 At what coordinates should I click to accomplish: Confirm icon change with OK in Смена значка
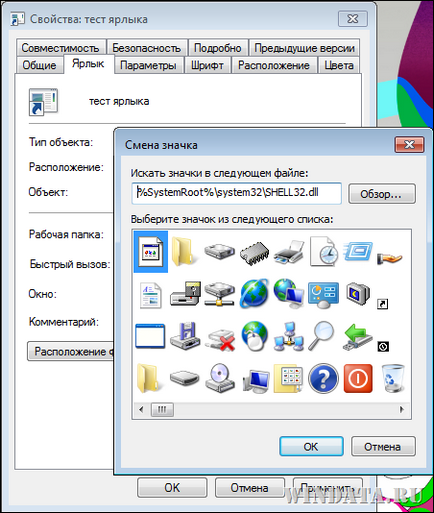311,446
